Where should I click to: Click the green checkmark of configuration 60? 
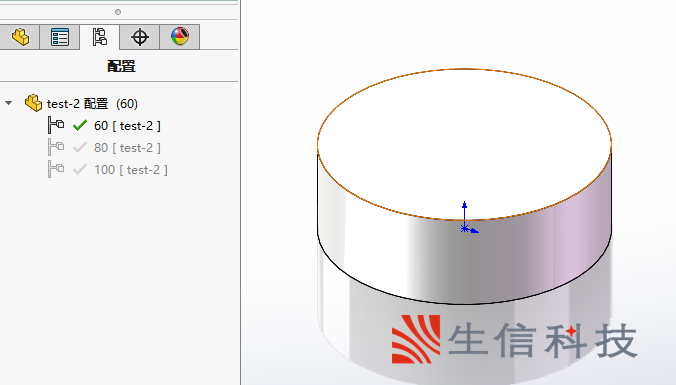click(x=80, y=125)
